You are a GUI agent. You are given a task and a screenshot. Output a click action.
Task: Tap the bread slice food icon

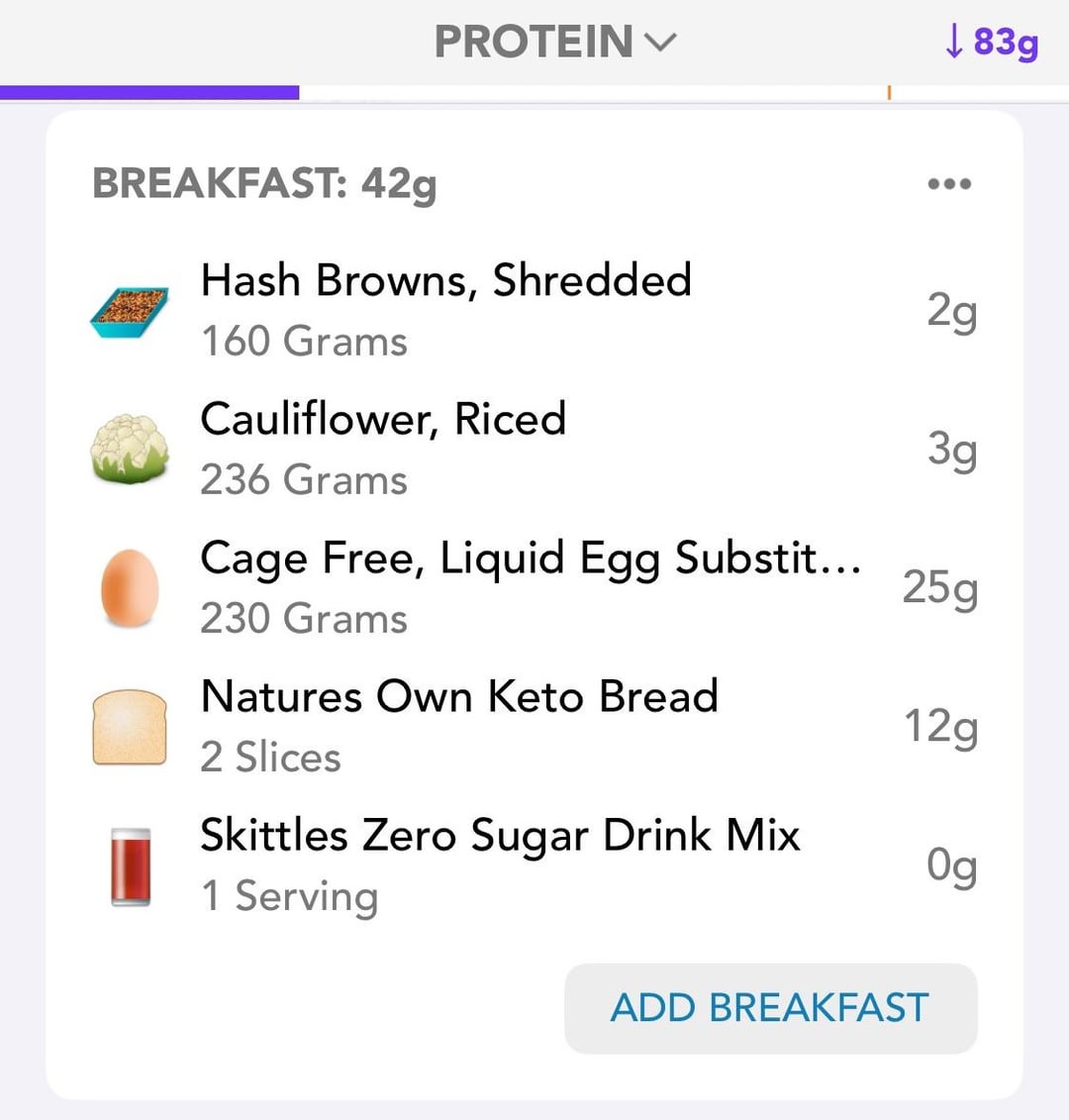(x=130, y=727)
